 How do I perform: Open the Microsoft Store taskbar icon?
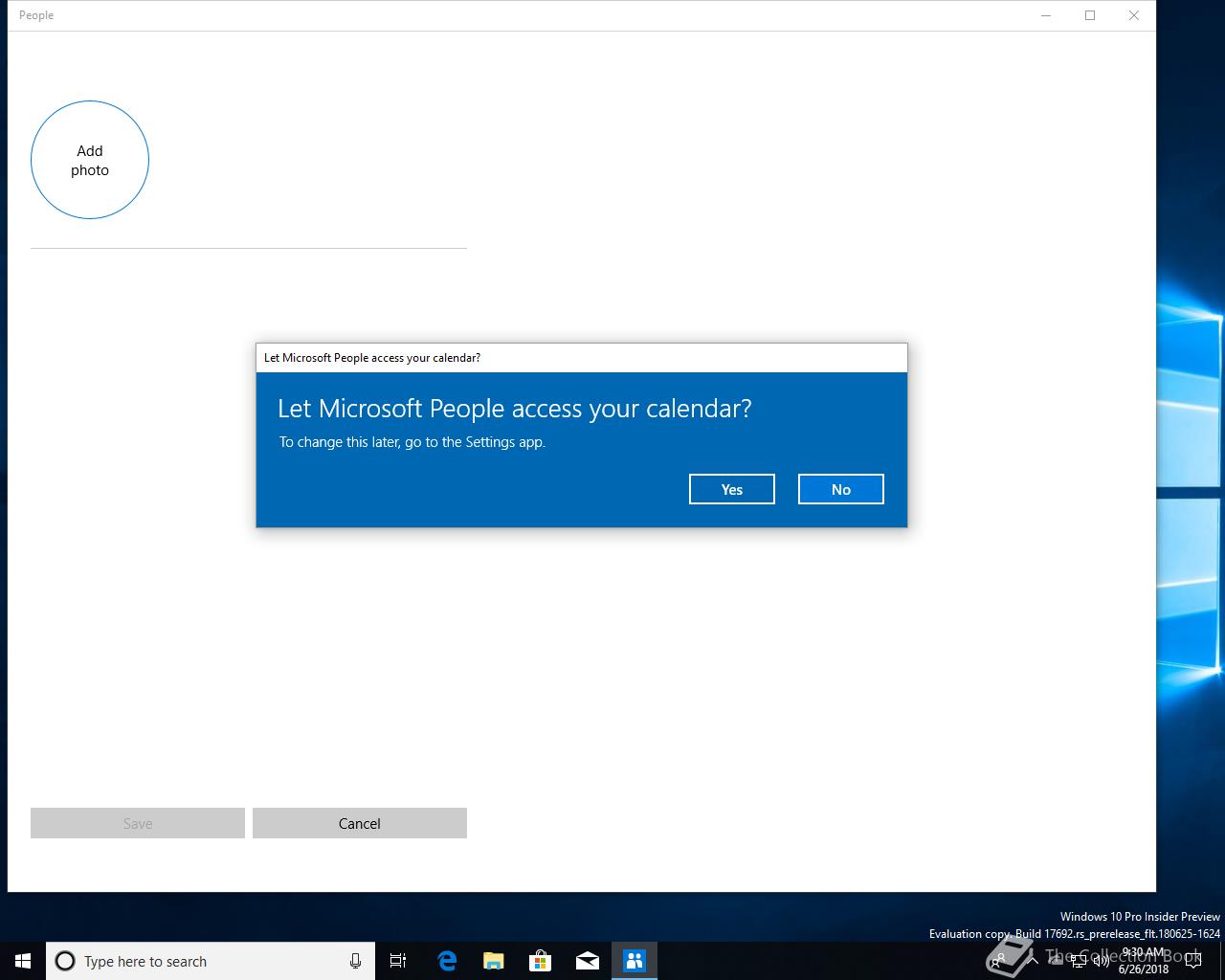tap(540, 961)
